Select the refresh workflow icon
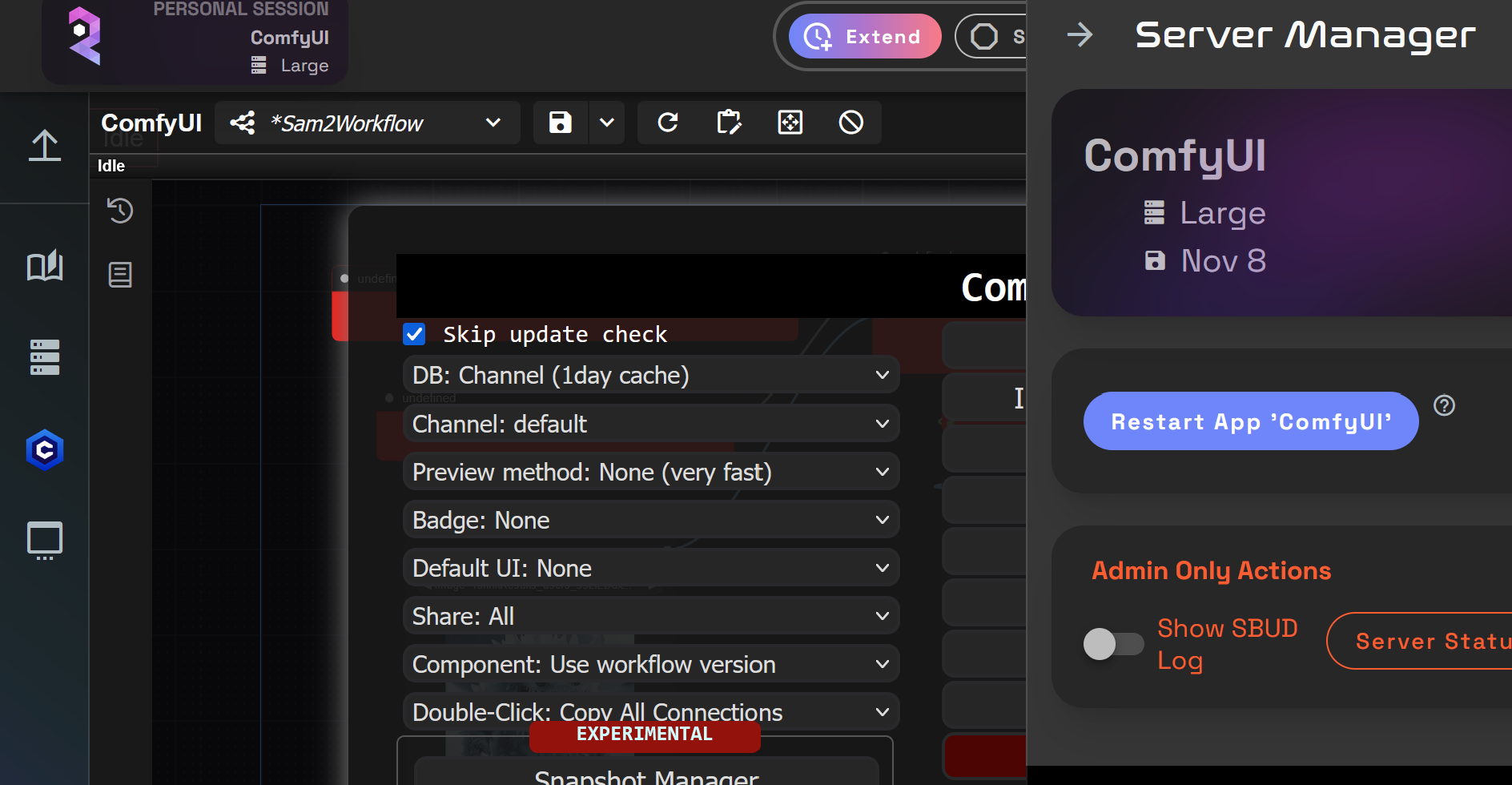This screenshot has width=1512, height=785. click(667, 123)
